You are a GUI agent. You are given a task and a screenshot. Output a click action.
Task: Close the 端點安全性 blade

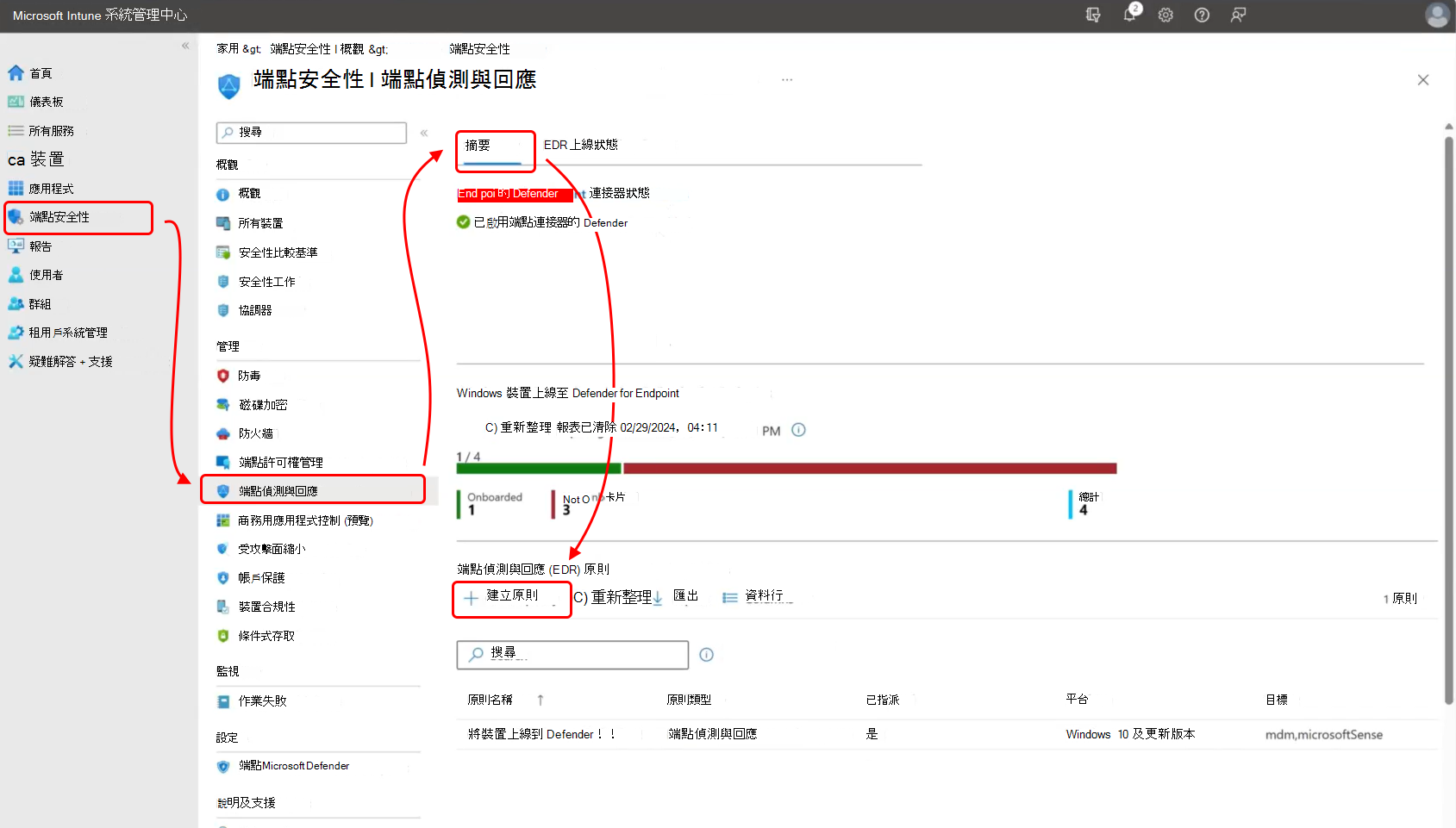1423,80
